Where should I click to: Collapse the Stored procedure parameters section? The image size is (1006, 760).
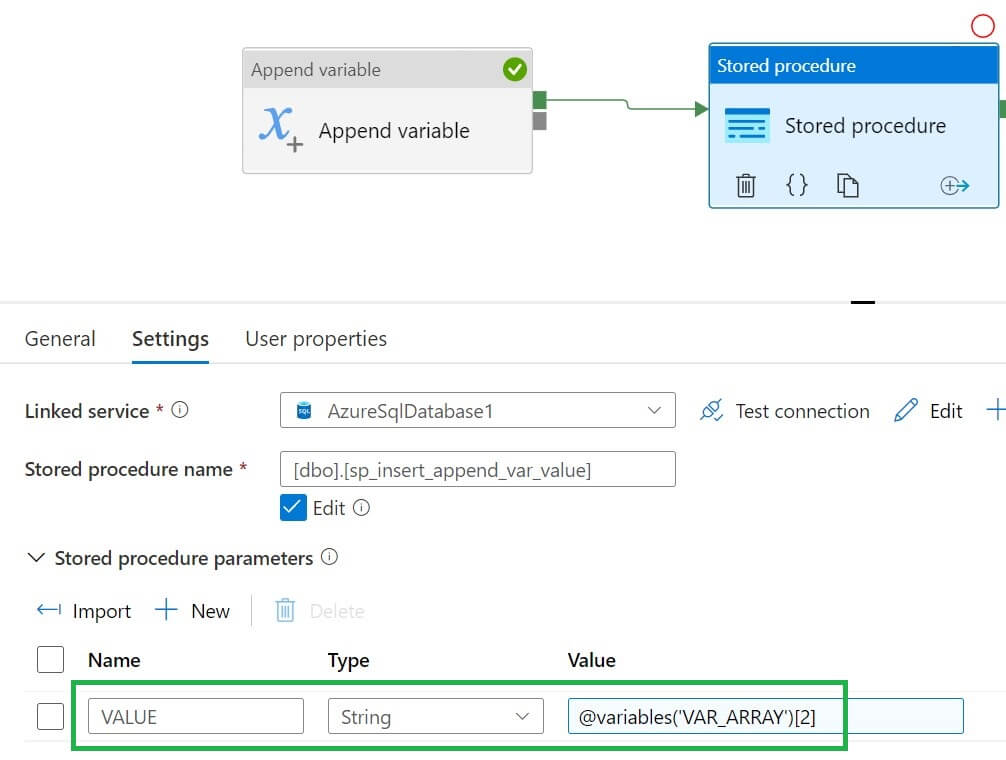click(37, 558)
